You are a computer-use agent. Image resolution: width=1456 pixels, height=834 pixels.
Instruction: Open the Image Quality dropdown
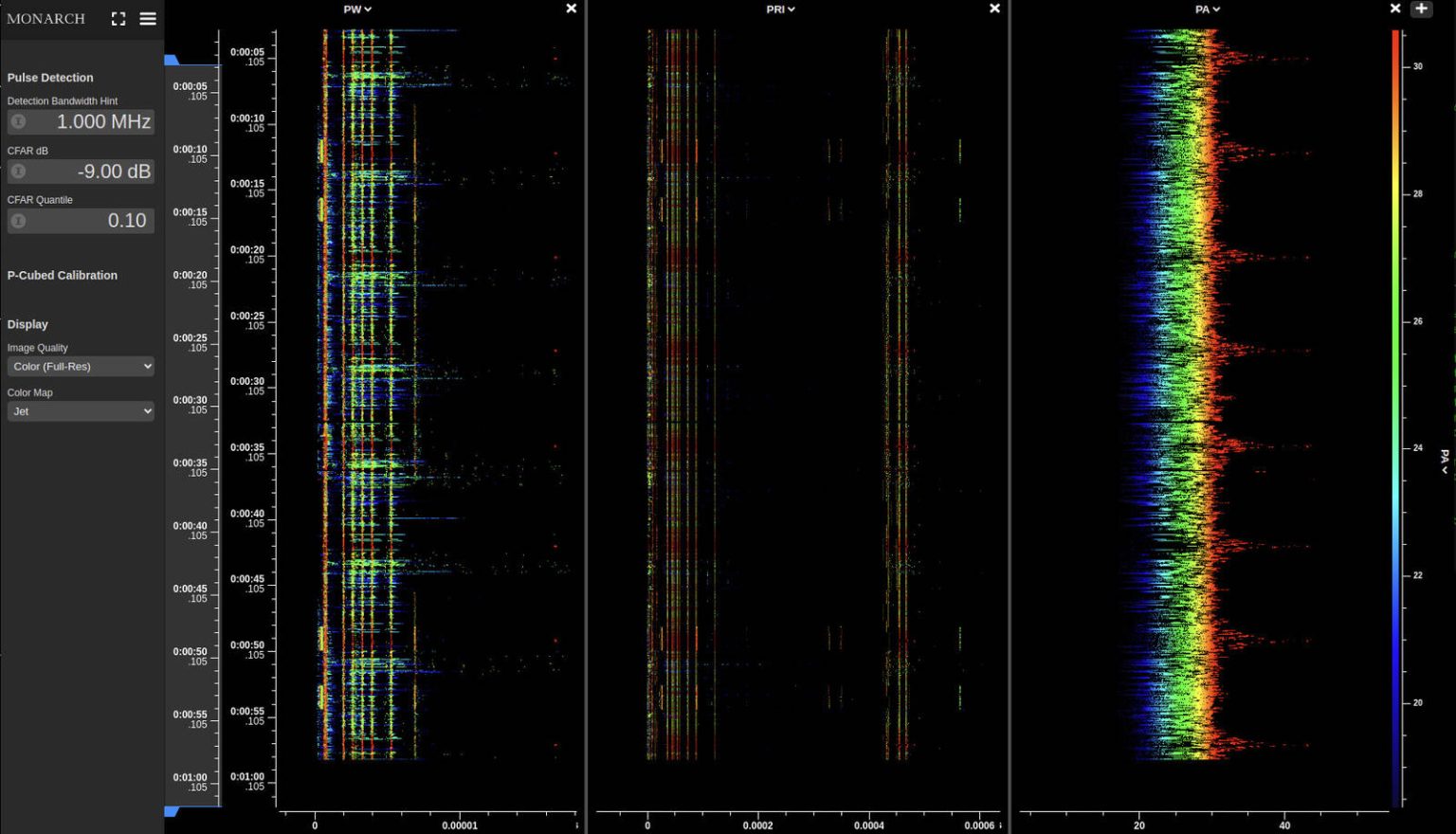pyautogui.click(x=81, y=366)
